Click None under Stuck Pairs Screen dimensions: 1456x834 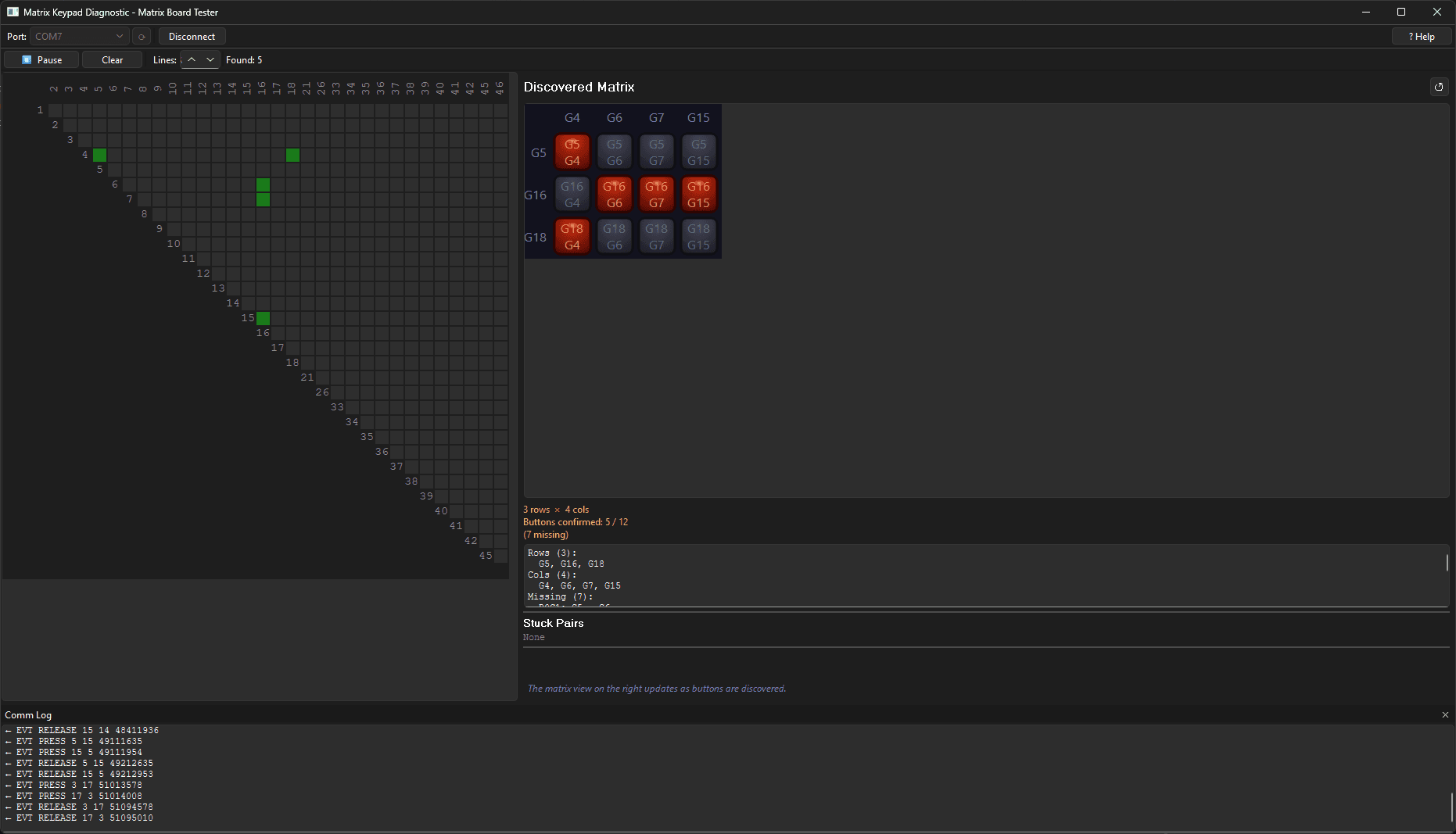point(534,638)
